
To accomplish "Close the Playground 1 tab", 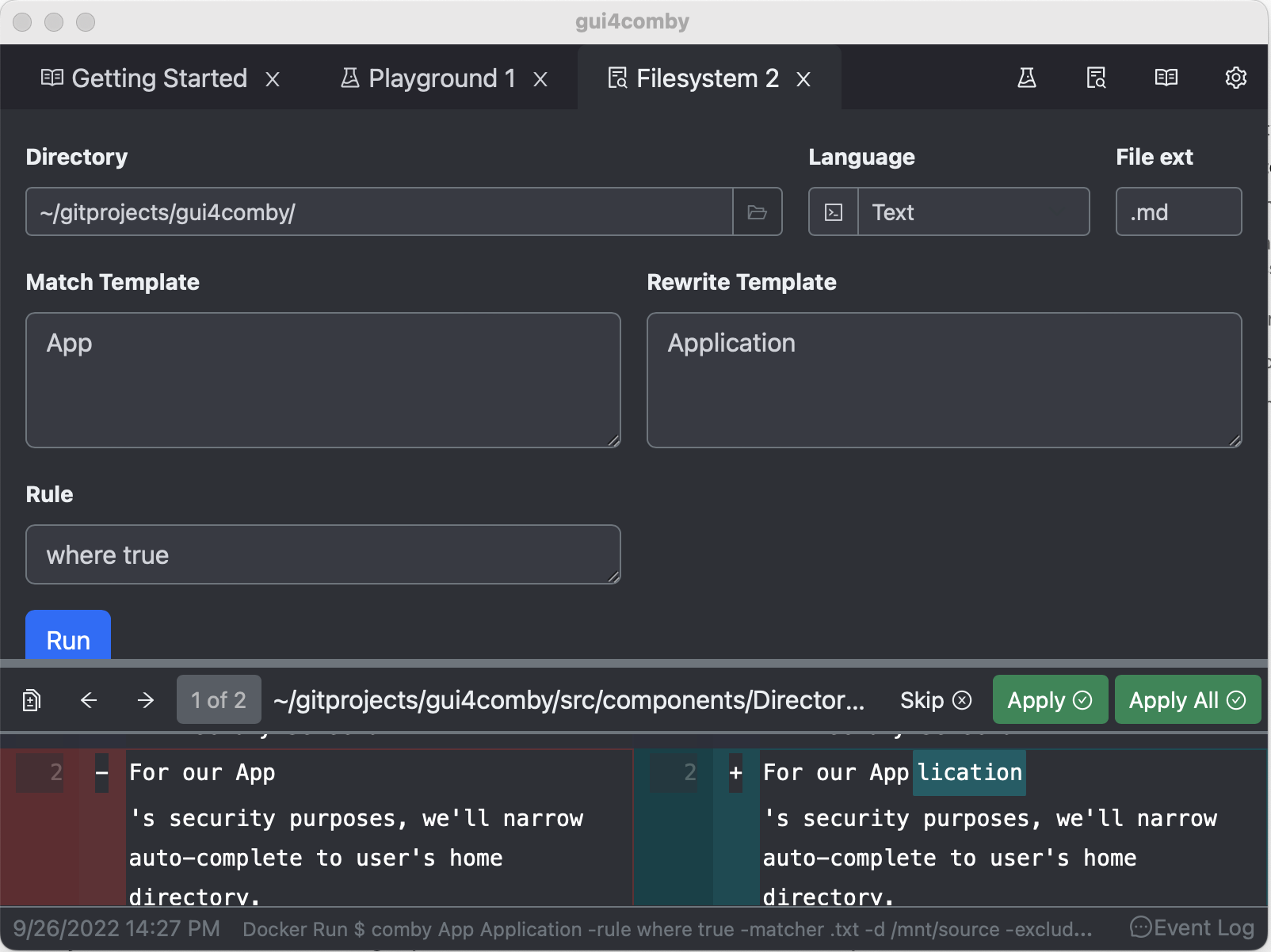I will (540, 79).
